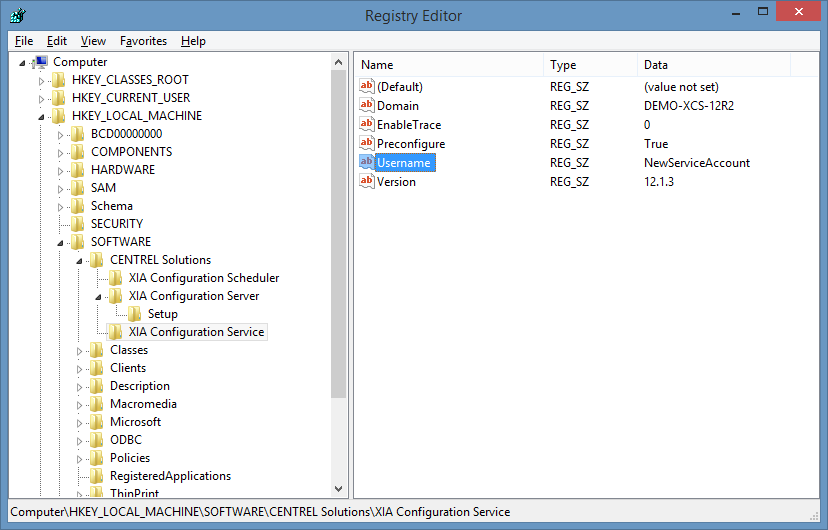Click the Classes folder icon
828x530 pixels.
click(x=97, y=350)
